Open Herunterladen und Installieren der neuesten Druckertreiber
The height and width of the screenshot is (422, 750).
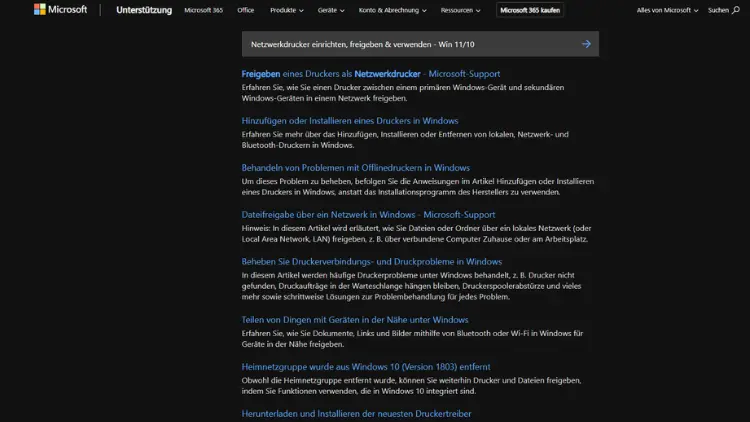[x=356, y=413]
